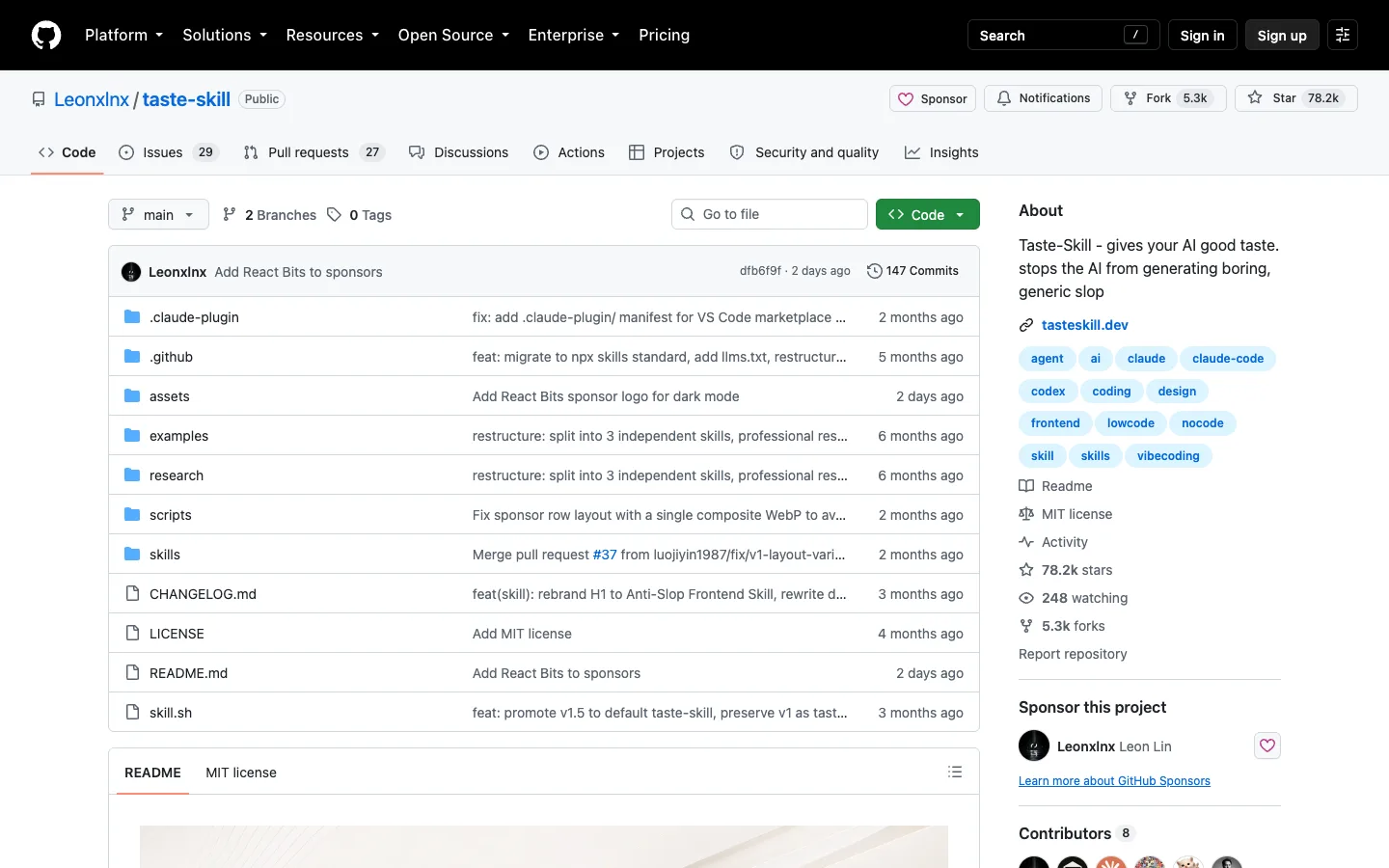Star the taste-skill repository
The height and width of the screenshot is (868, 1389).
[x=1295, y=98]
